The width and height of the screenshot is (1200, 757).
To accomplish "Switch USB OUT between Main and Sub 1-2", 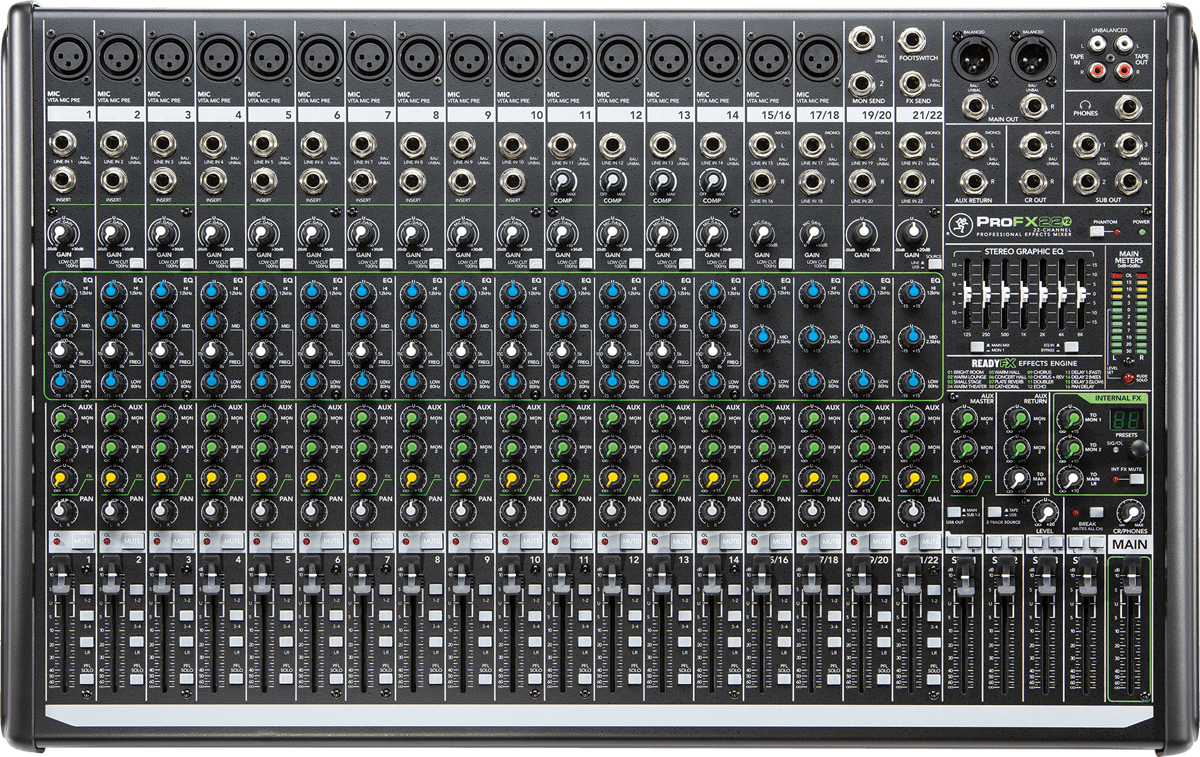I will click(953, 511).
